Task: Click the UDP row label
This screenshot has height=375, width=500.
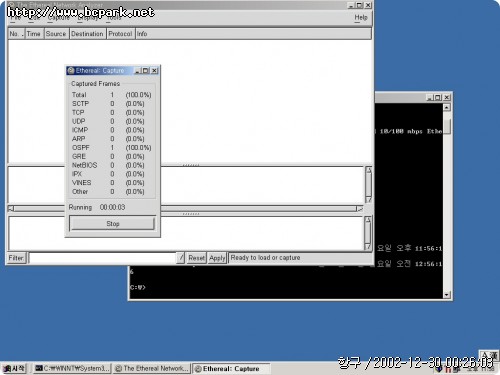Action: (x=78, y=121)
